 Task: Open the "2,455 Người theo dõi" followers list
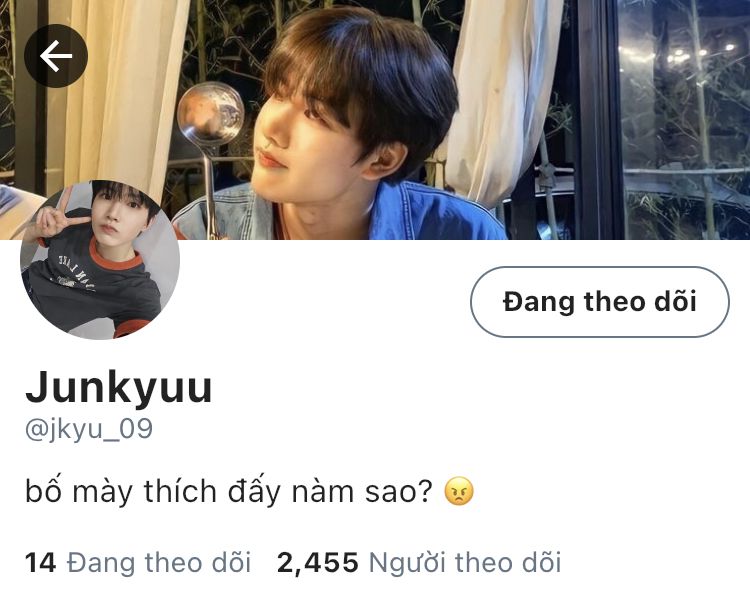click(419, 562)
